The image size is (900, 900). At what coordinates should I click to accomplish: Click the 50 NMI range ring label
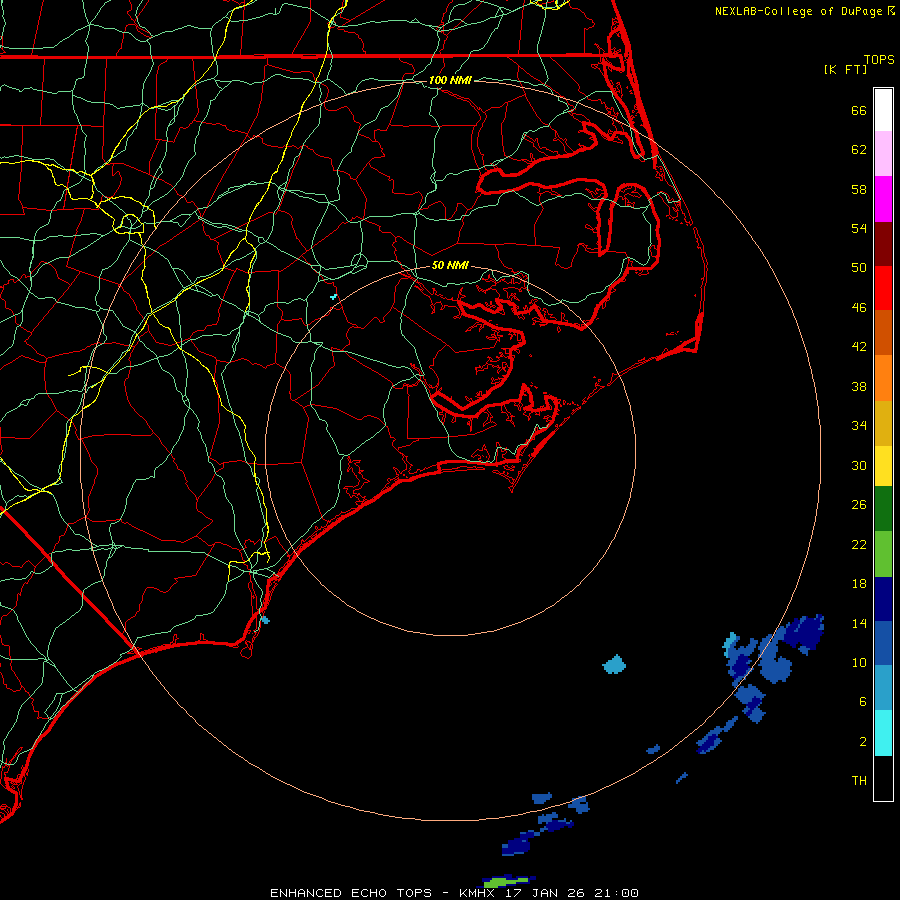coord(450,265)
